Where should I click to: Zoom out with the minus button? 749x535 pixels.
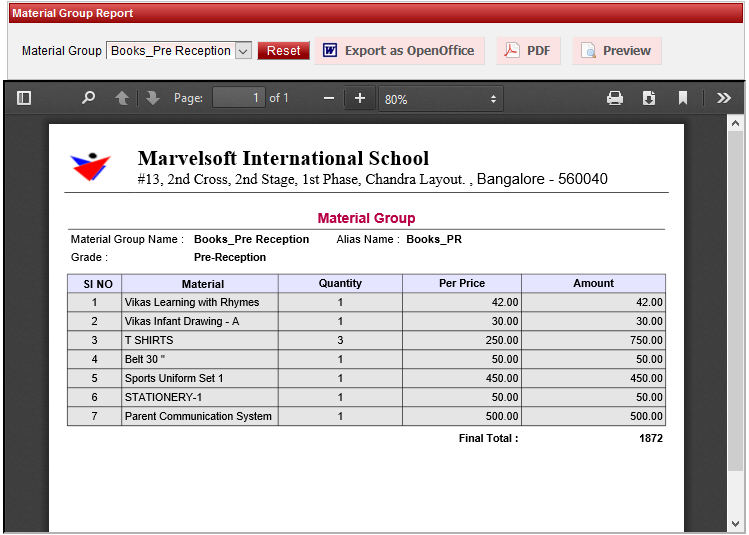click(328, 98)
